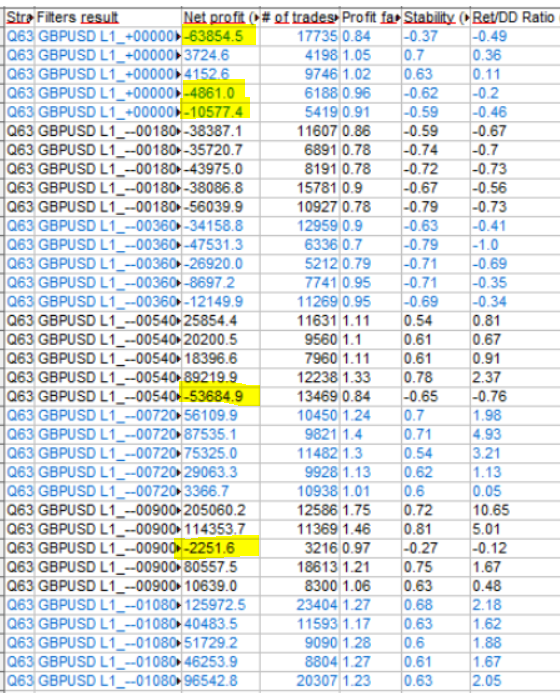Click Ret/DD ratio cell 10.65
560x693 pixels.
[x=515, y=510]
